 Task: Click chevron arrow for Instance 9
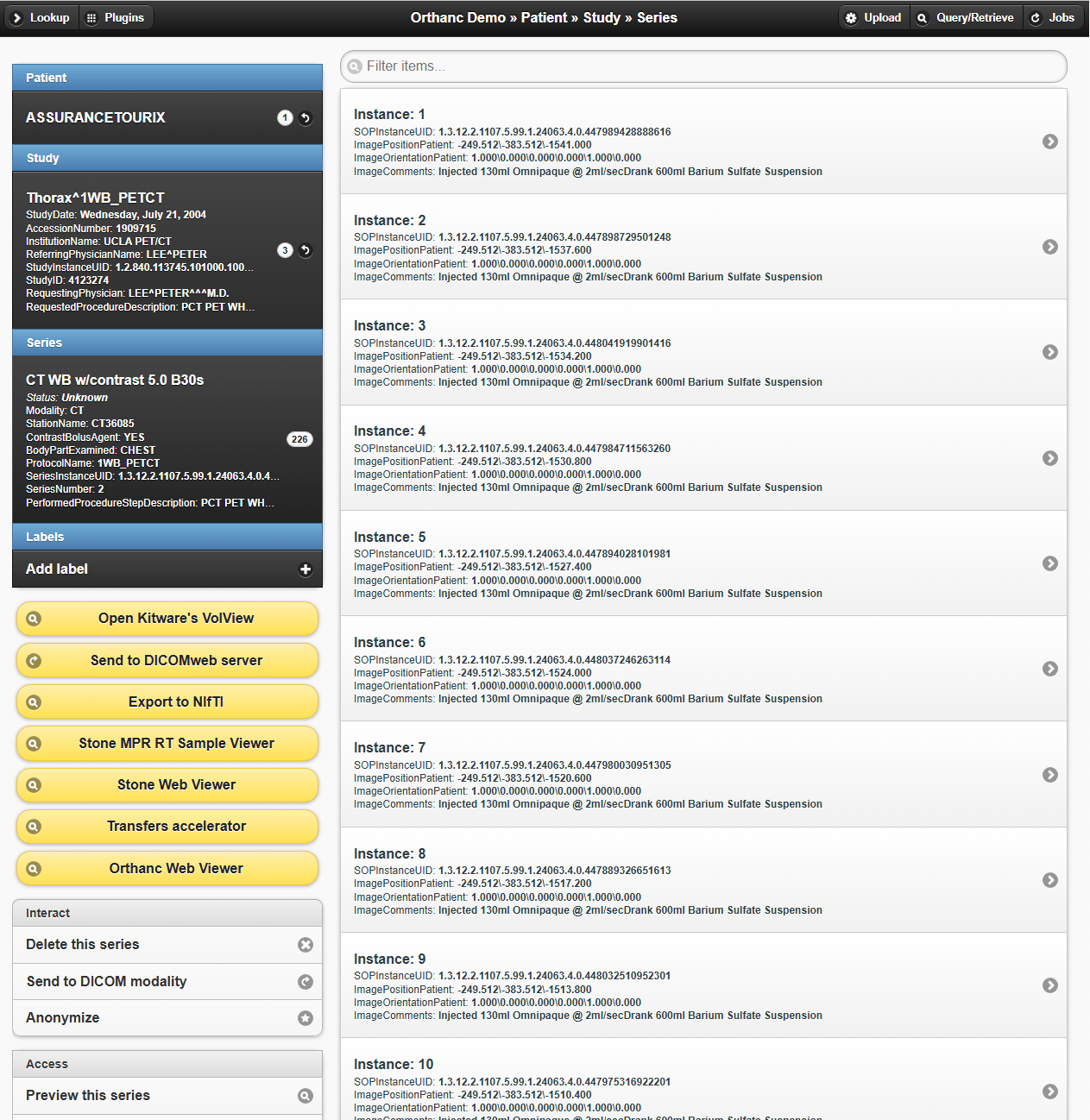(1050, 985)
